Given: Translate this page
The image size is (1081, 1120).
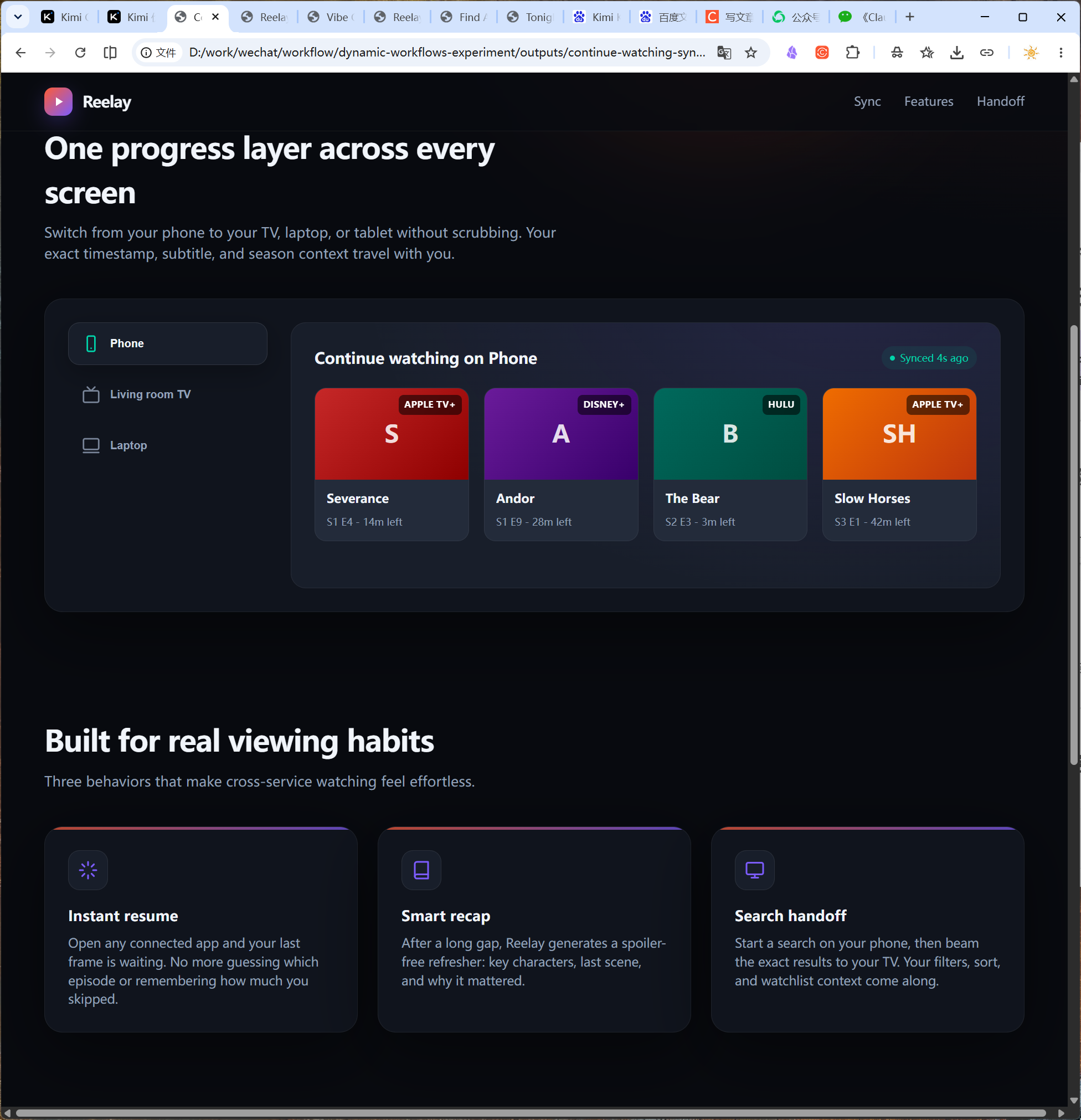Looking at the screenshot, I should [x=724, y=53].
